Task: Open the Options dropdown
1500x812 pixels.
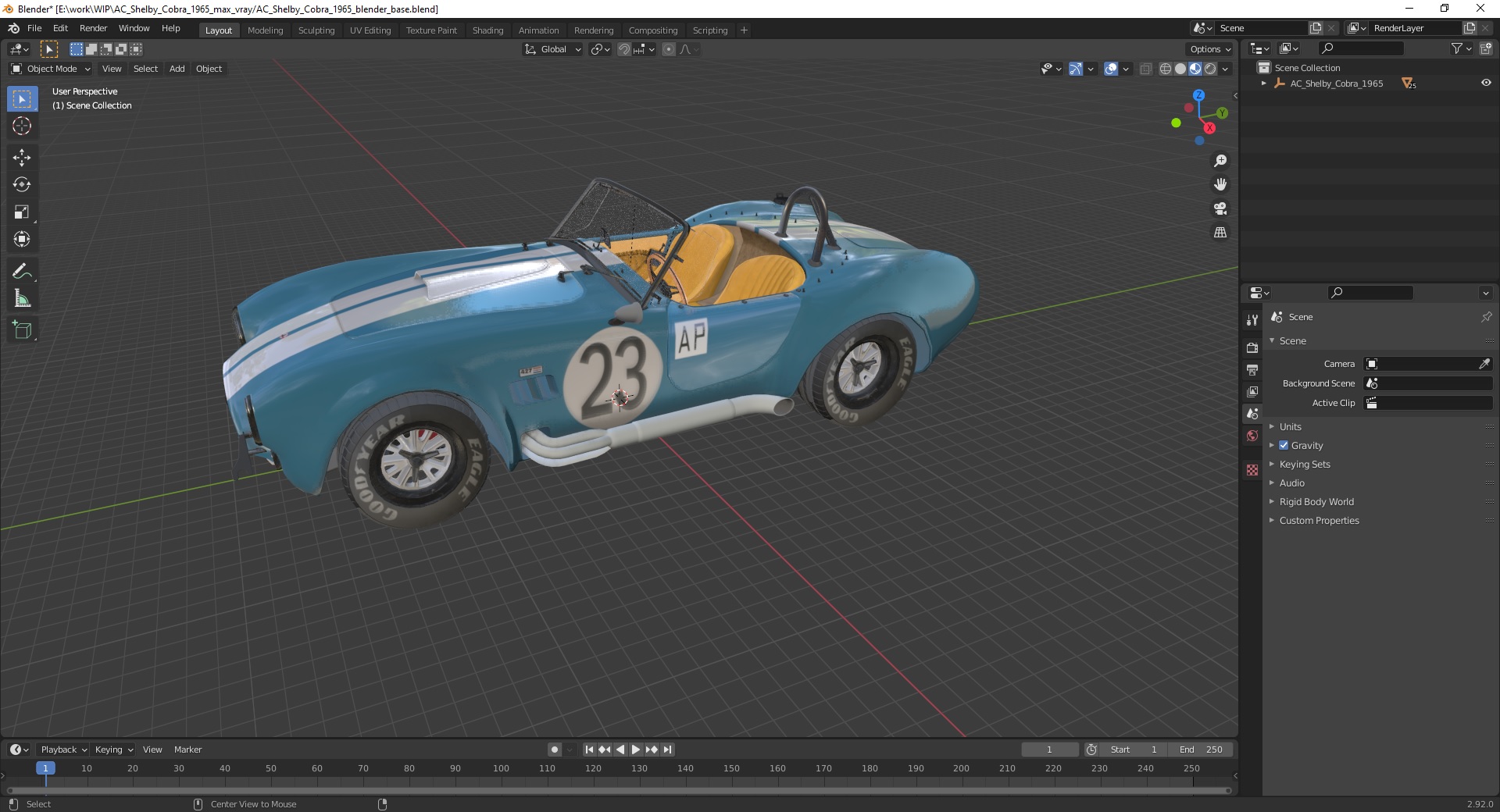Action: [x=1209, y=49]
